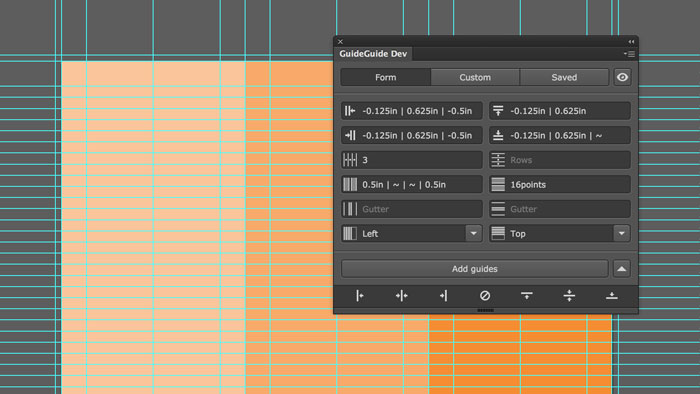
Task: Select the Form tab
Action: (386, 77)
